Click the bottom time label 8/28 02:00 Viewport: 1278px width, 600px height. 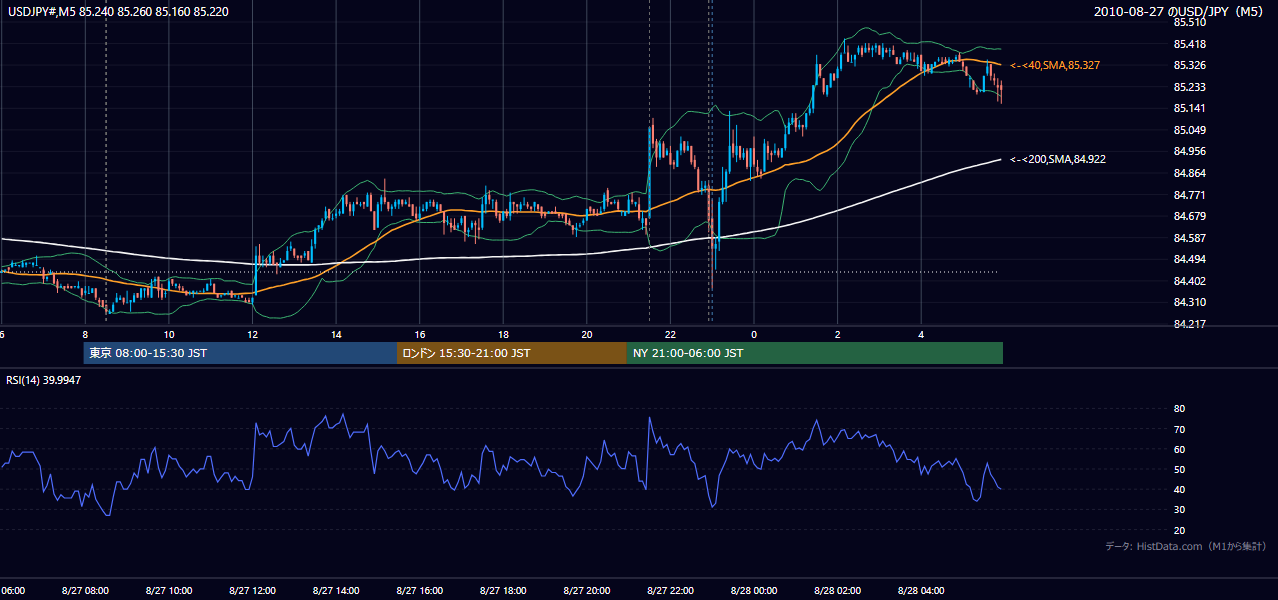point(837,591)
